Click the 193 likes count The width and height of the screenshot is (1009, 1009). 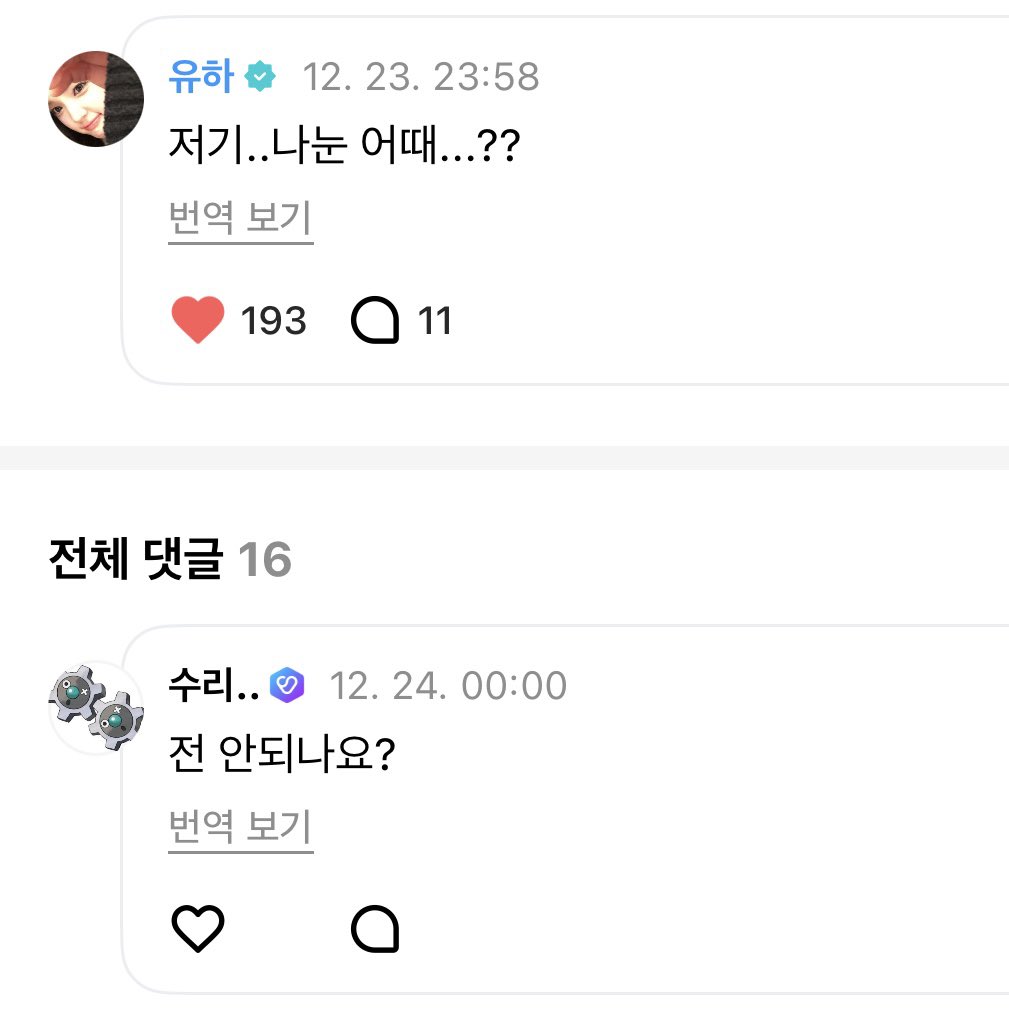(273, 322)
